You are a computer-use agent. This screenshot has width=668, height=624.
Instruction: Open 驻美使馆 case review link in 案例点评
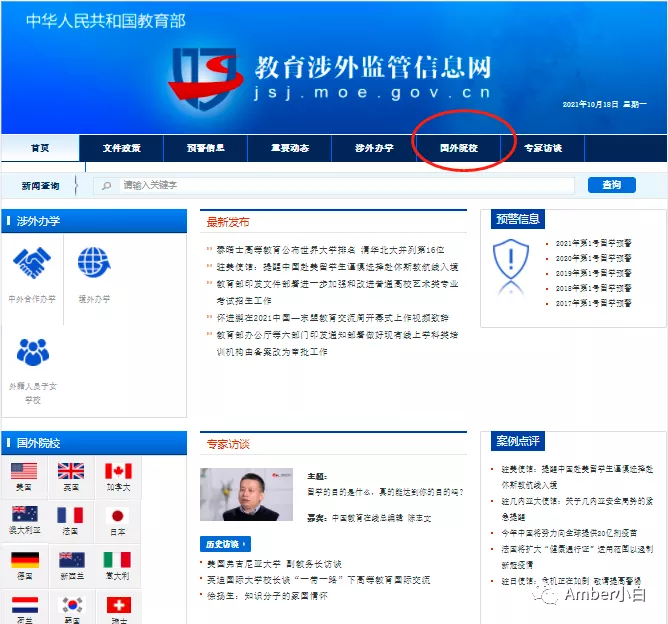coord(577,477)
